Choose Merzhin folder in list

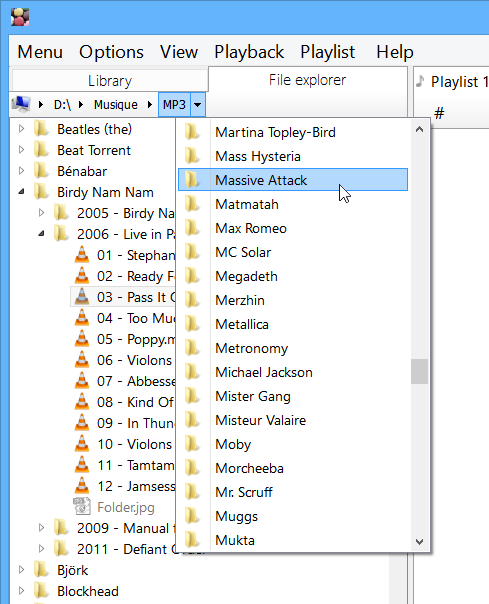tap(293, 300)
